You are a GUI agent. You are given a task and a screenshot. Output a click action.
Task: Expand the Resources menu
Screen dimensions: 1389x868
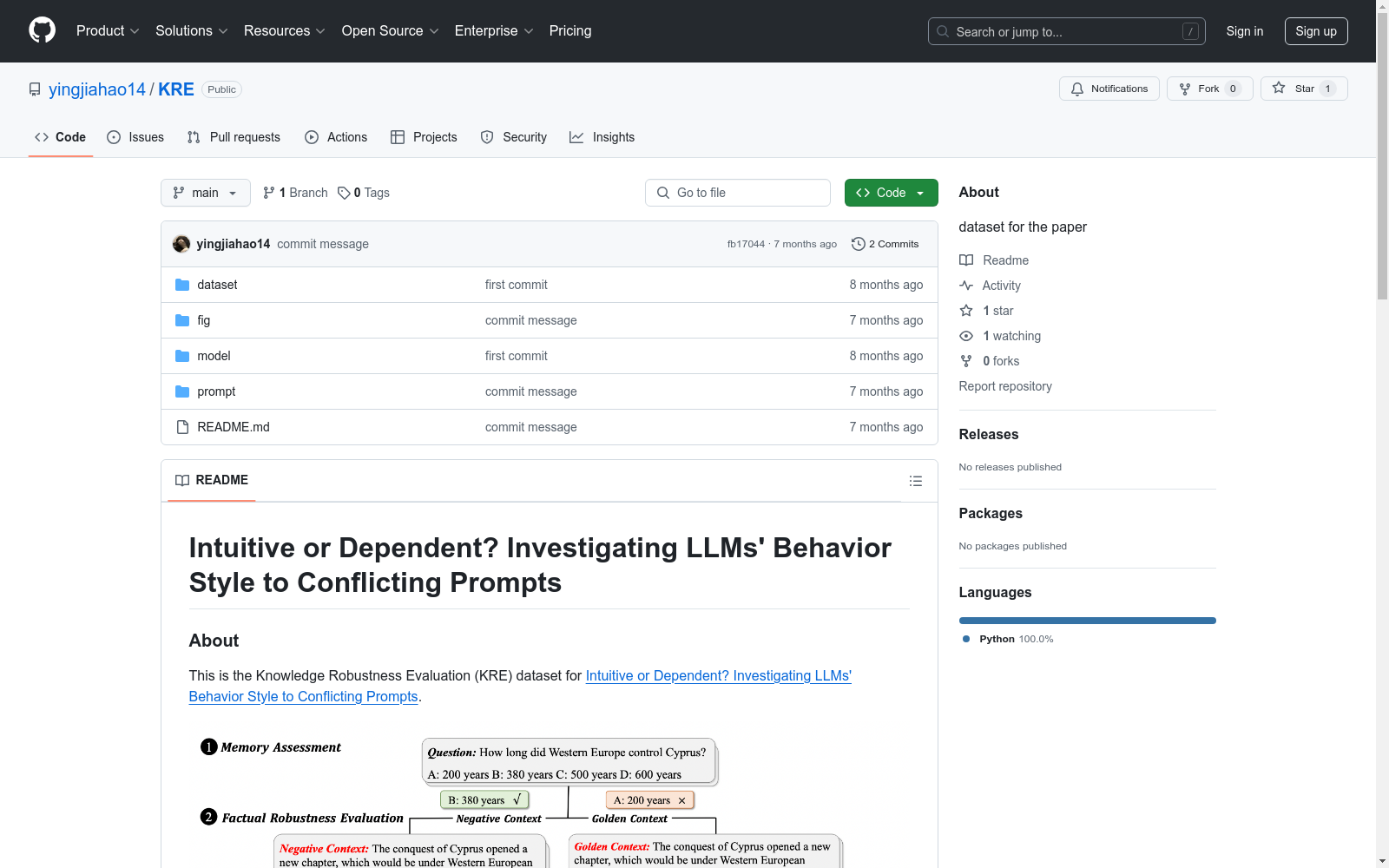(285, 30)
